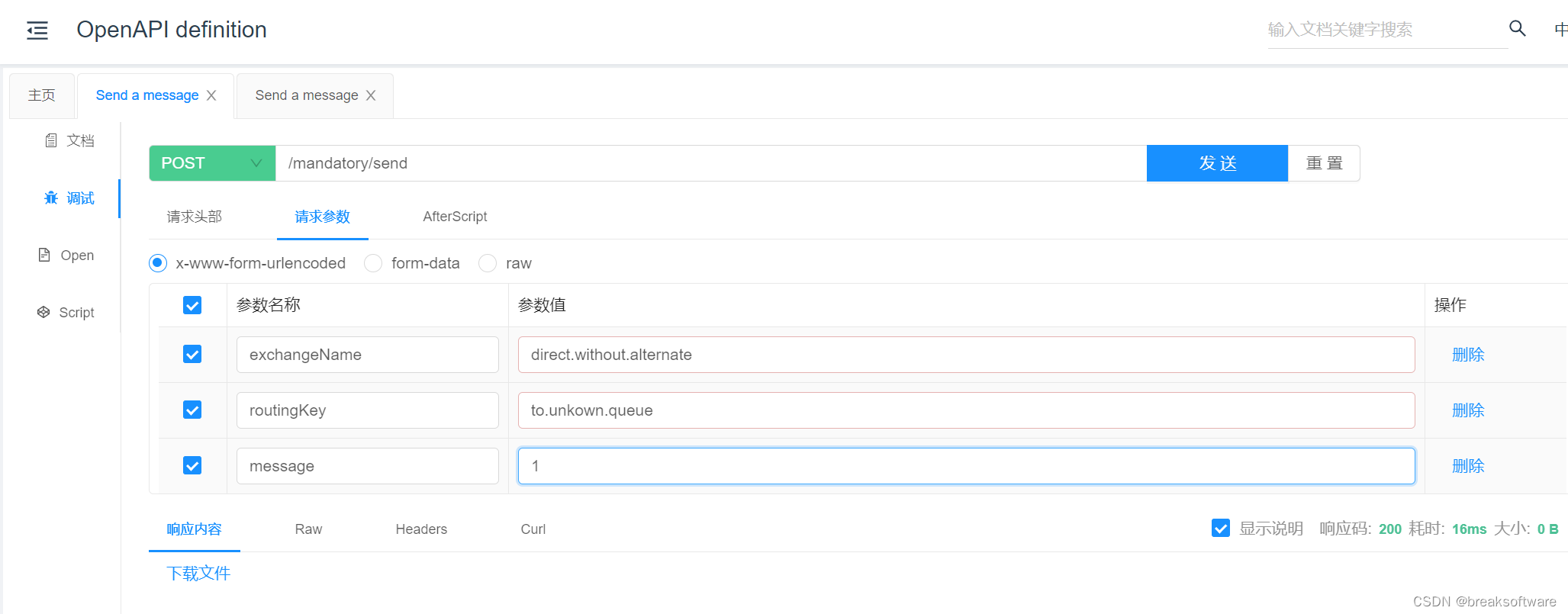
Task: Click the direct.without.alternate value field
Action: click(x=967, y=355)
